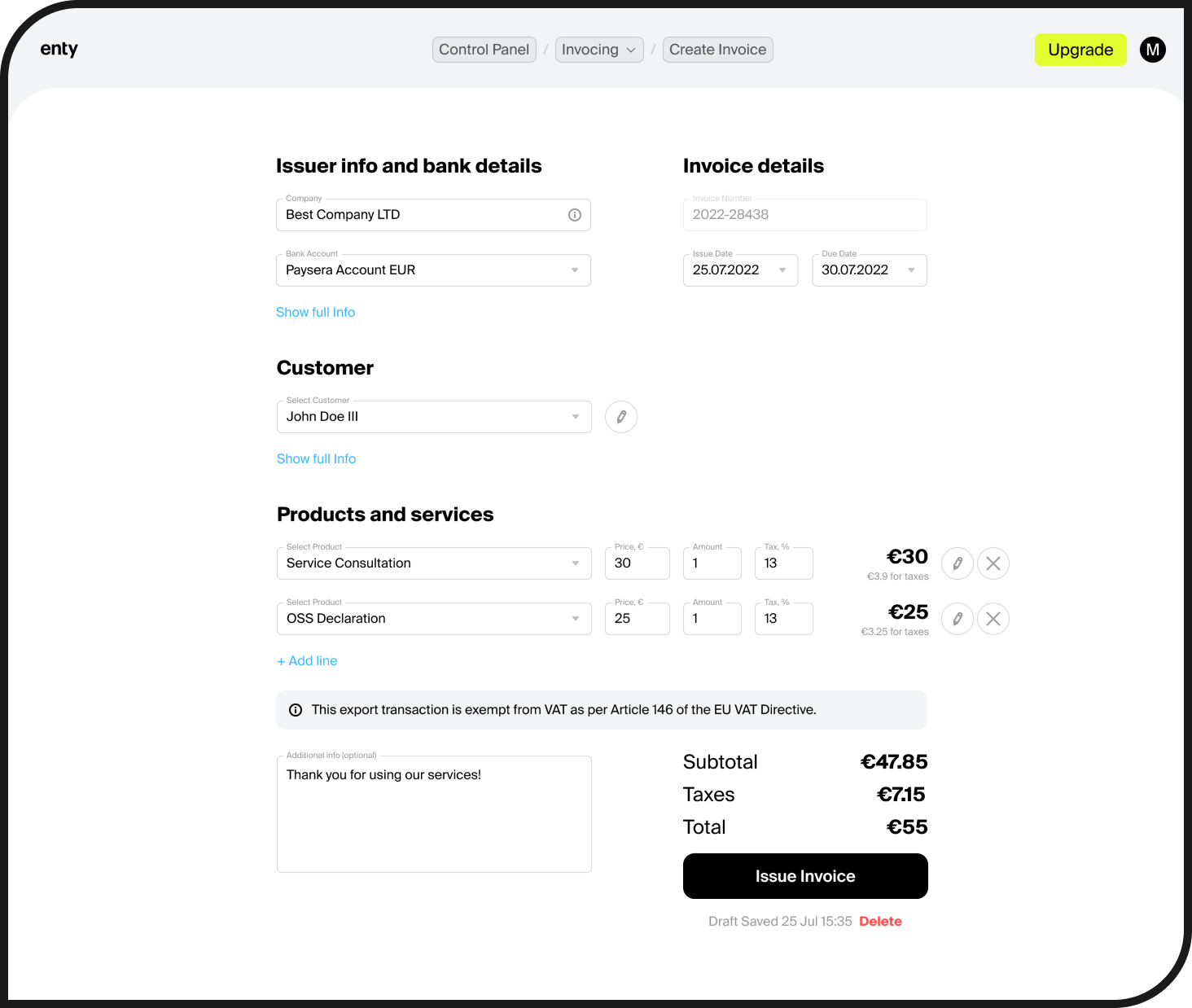The height and width of the screenshot is (1008, 1192).
Task: Open the M user avatar menu
Action: pyautogui.click(x=1152, y=50)
